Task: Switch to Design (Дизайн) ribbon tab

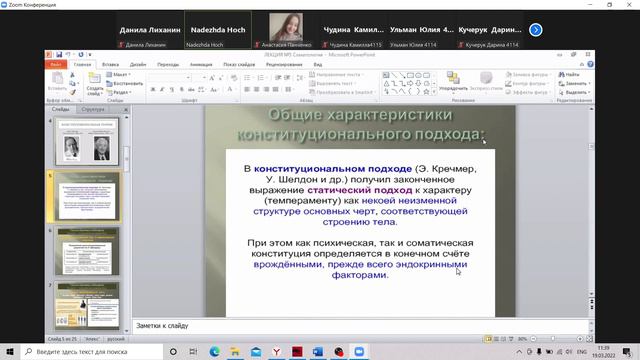Action: tap(138, 64)
